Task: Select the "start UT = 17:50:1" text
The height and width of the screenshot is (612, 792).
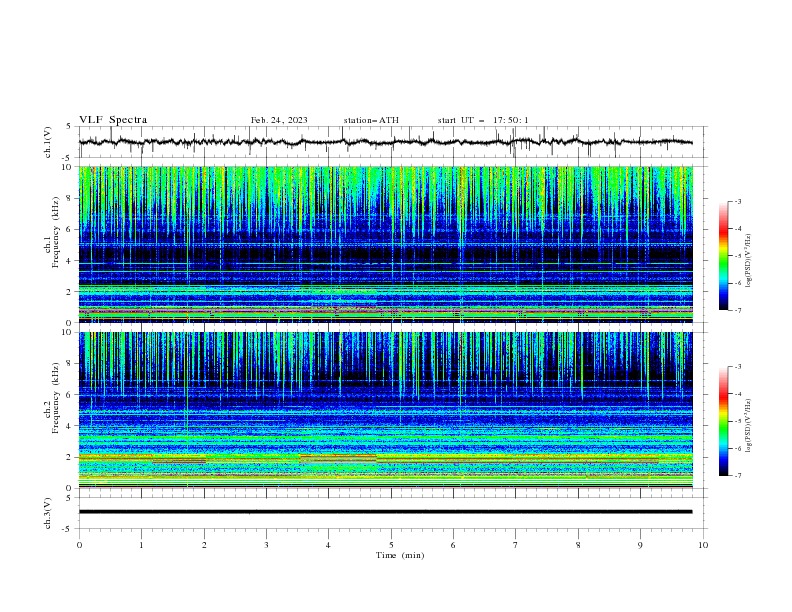Action: point(483,120)
